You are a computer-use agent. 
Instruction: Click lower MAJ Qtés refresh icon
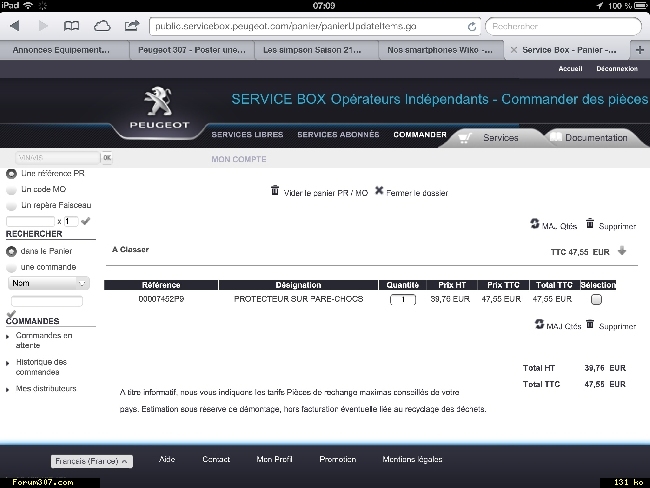tap(539, 324)
